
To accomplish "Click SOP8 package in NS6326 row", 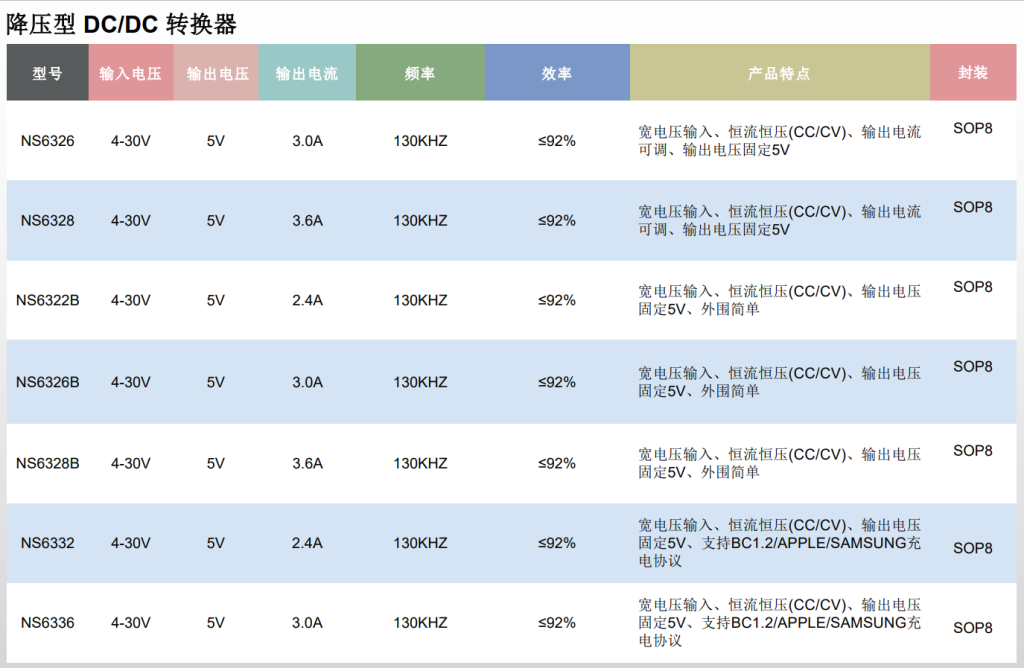I will [x=973, y=128].
